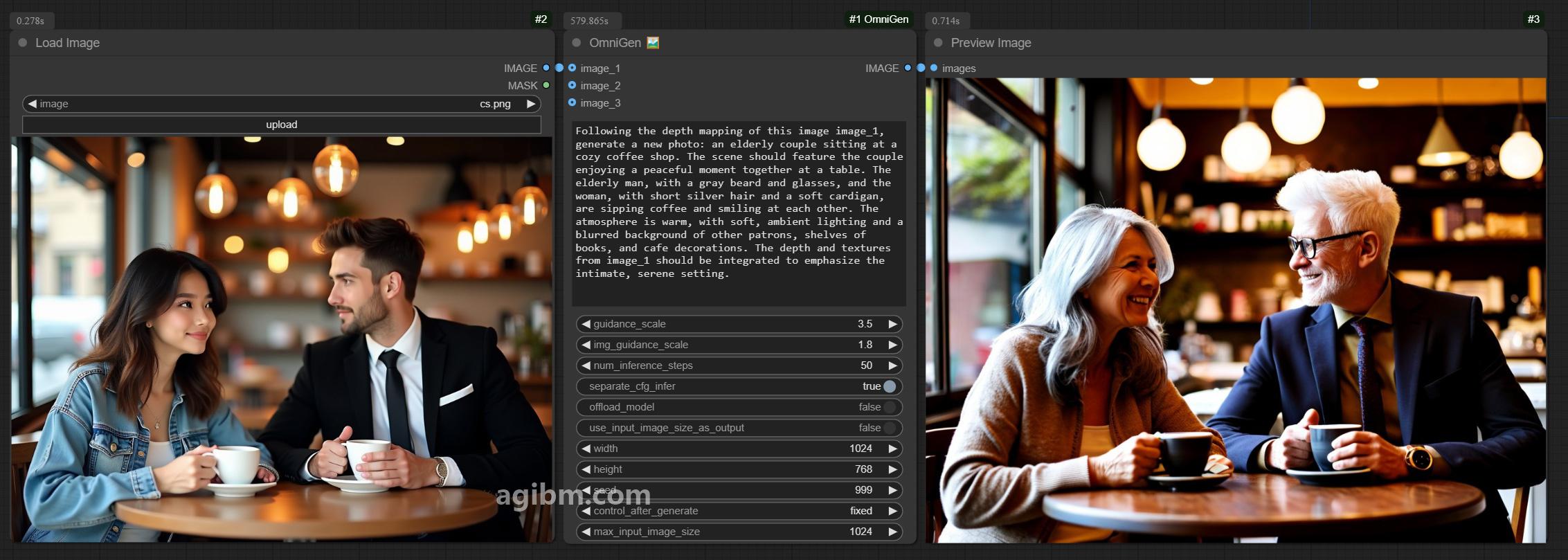Click the OmniGen IMAGE output port

(x=908, y=68)
